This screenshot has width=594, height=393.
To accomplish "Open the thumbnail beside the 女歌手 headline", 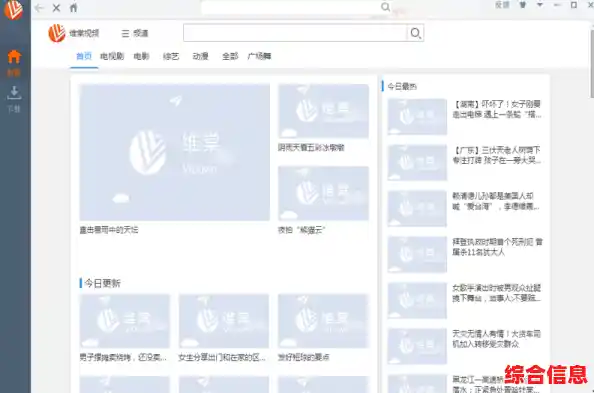I will click(x=417, y=301).
